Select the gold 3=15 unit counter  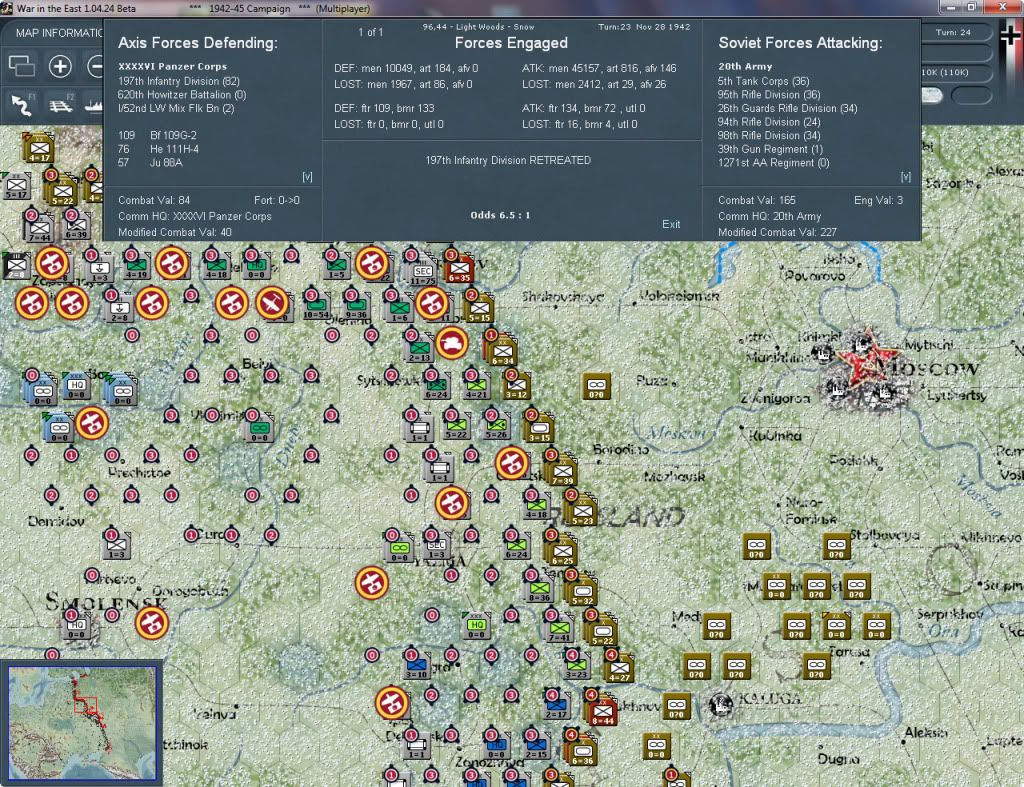[x=539, y=429]
